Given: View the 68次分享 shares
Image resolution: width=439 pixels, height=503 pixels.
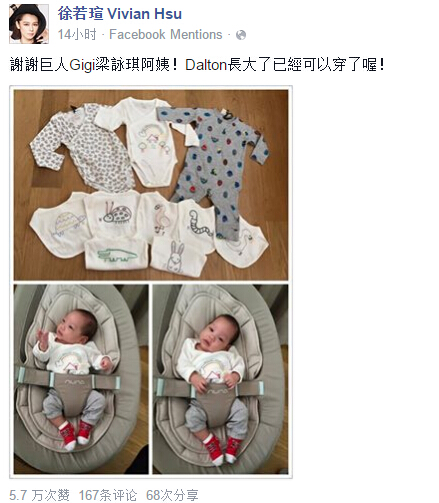Looking at the screenshot, I should (x=172, y=495).
